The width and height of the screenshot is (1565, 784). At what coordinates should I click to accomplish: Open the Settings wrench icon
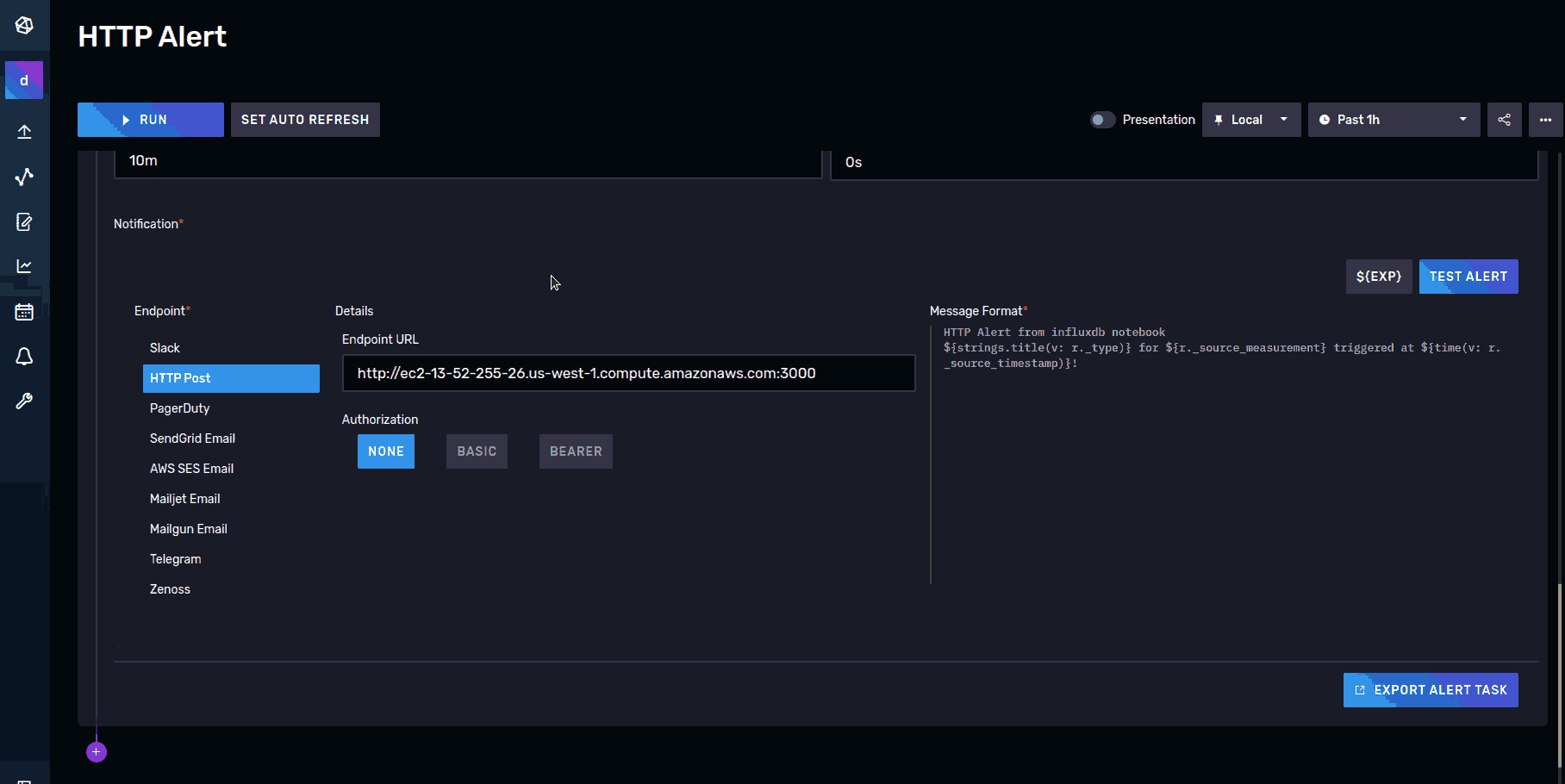click(x=23, y=401)
